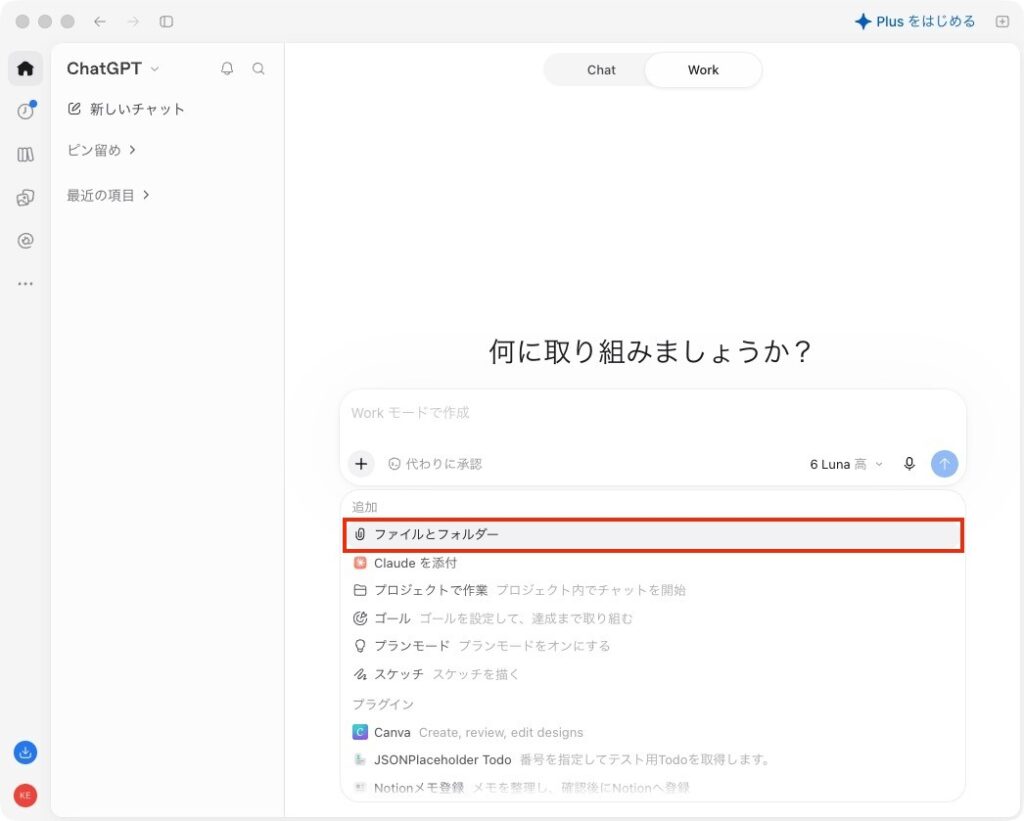
Task: Open the Home icon in the left rail
Action: click(25, 69)
